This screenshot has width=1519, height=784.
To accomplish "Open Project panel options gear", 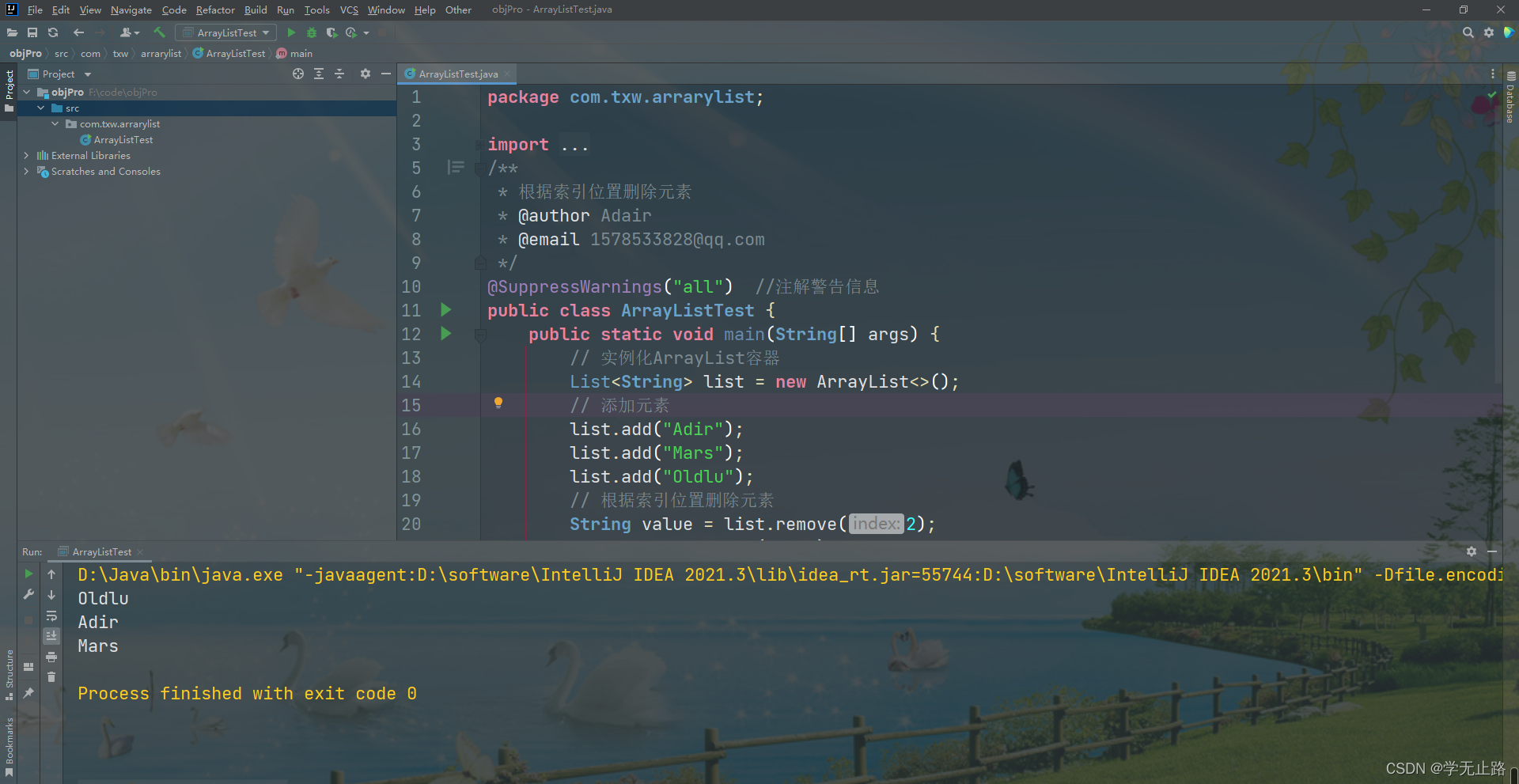I will pos(365,74).
